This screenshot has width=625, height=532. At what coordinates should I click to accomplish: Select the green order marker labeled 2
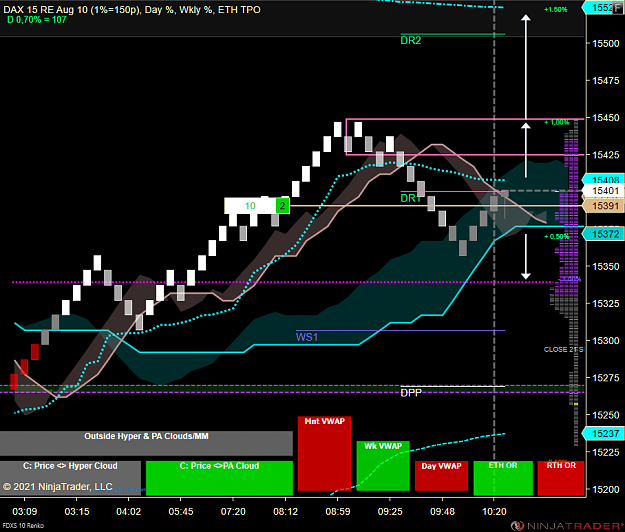[282, 206]
